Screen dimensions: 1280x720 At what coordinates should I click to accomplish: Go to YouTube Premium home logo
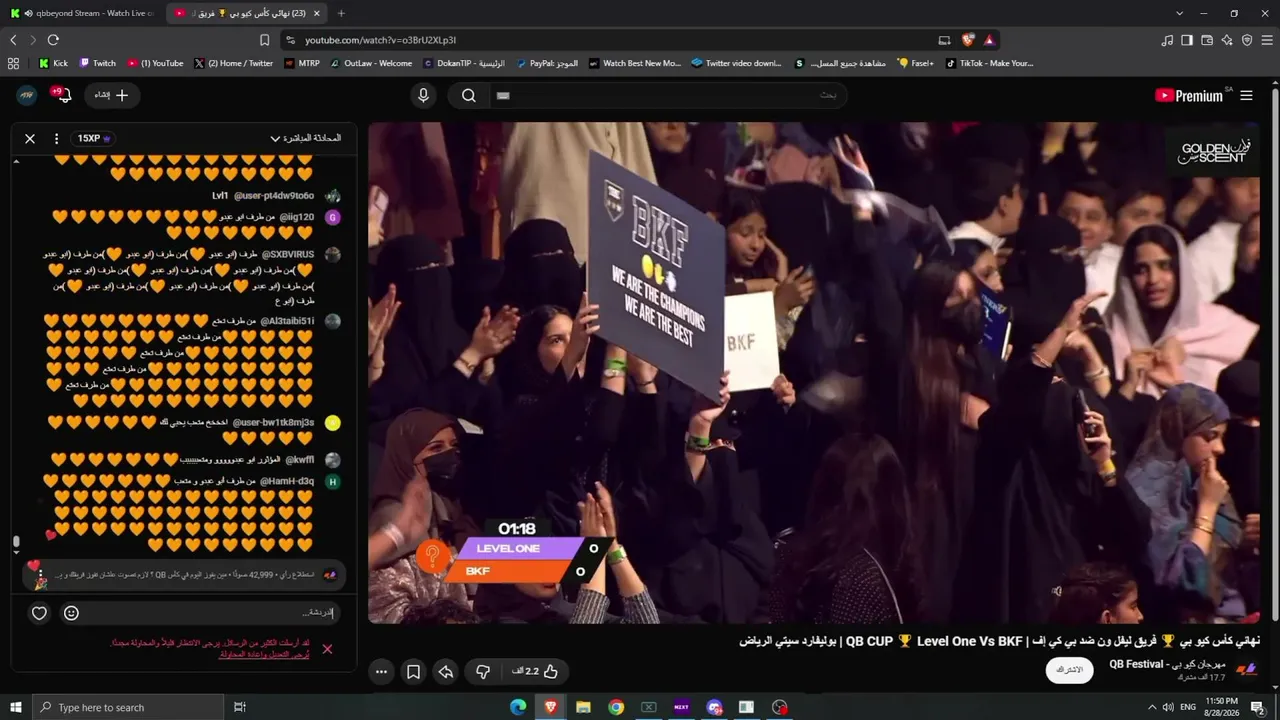coord(1189,96)
